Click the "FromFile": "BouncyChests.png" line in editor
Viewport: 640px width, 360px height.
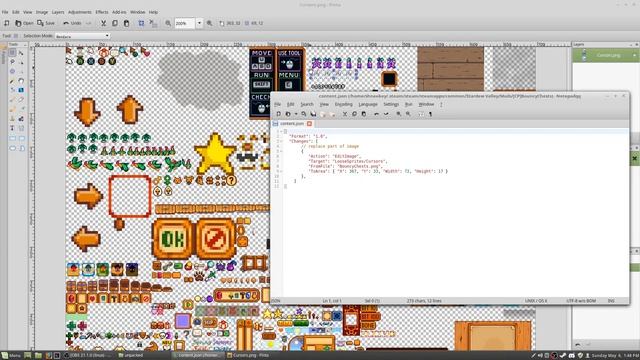(x=345, y=166)
